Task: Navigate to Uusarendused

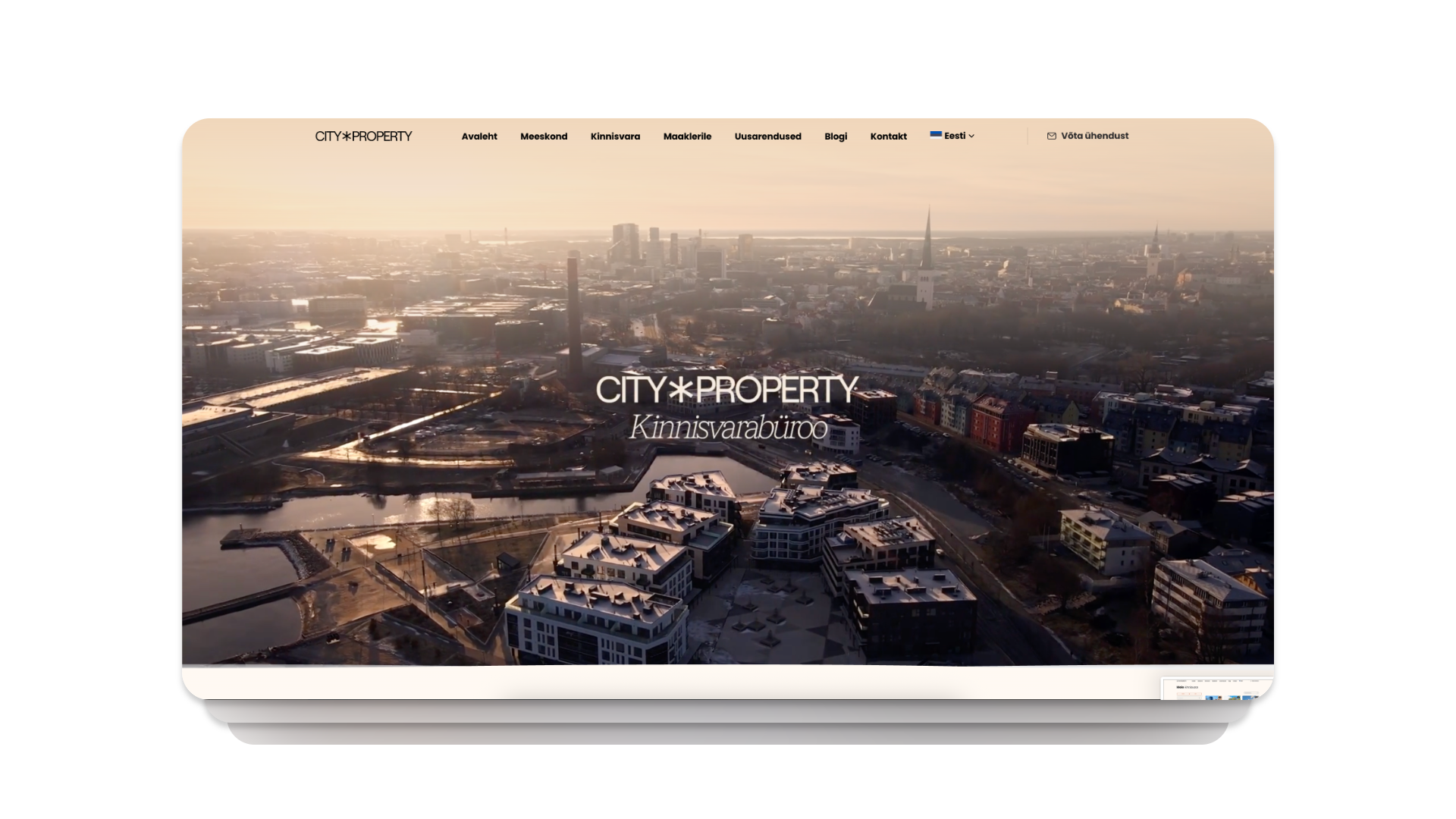Action: pyautogui.click(x=767, y=136)
